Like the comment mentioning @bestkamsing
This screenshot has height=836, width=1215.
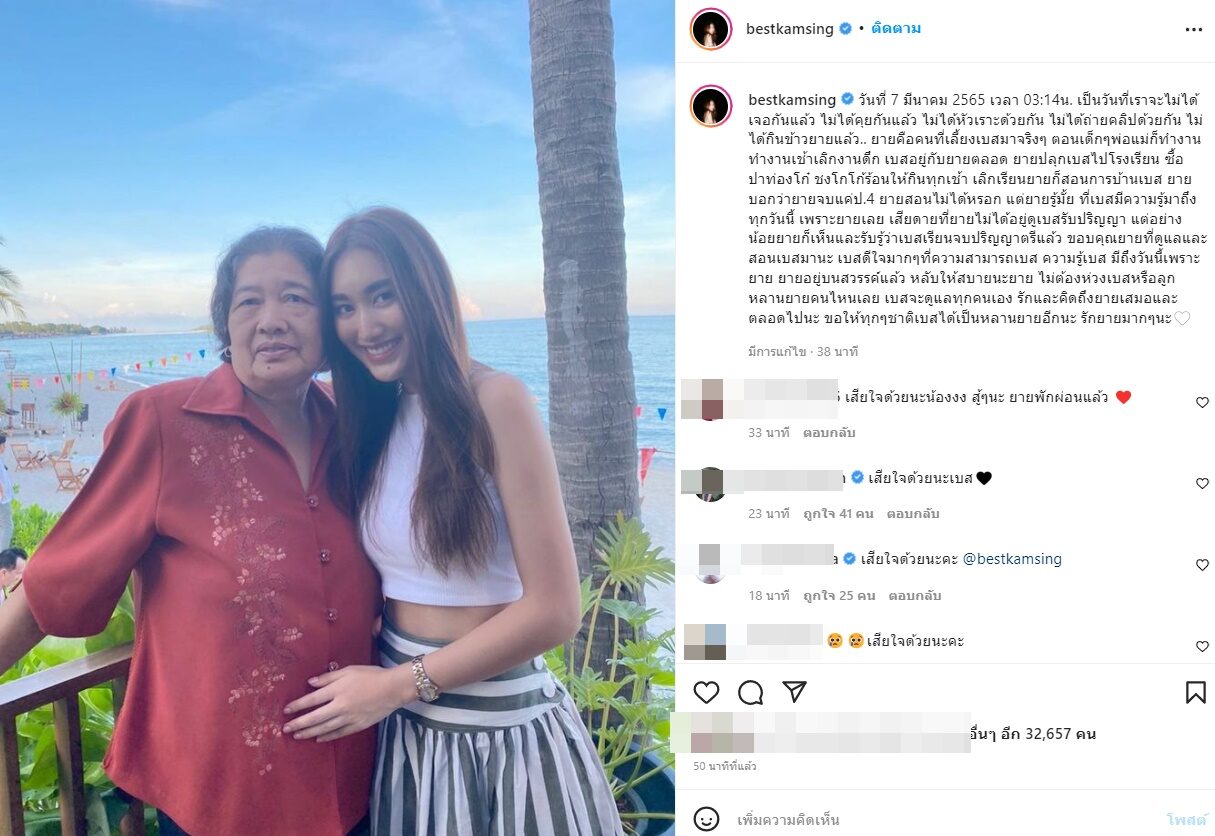[x=1202, y=565]
